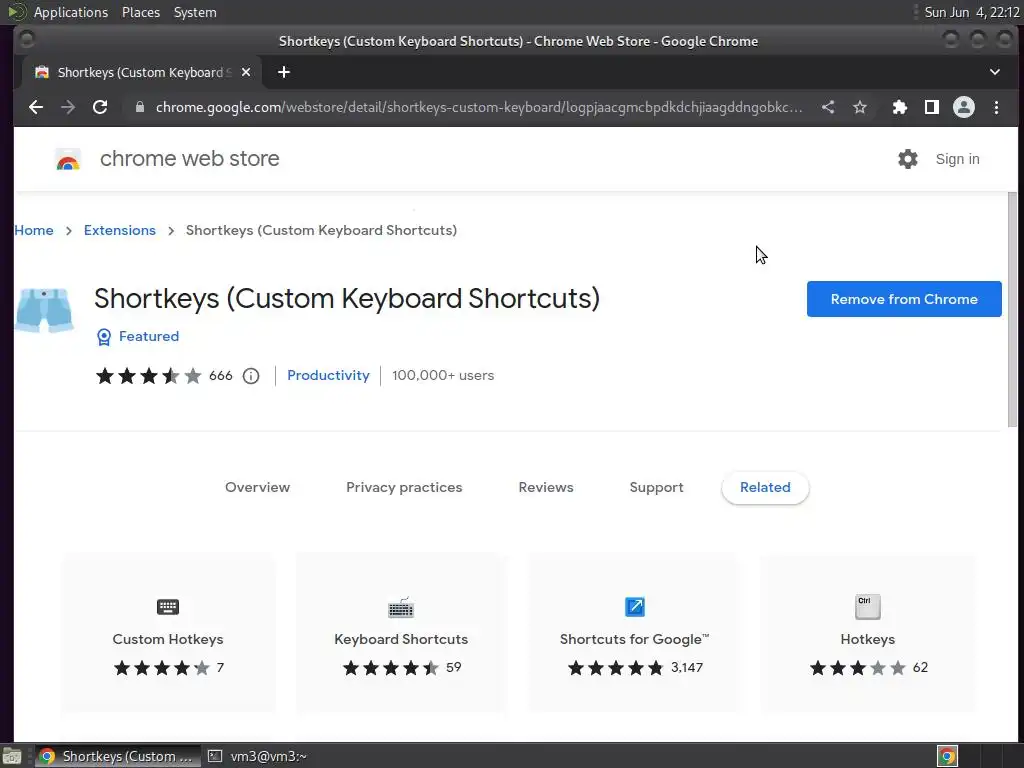The width and height of the screenshot is (1024, 768).
Task: Share this page icon in address bar
Action: coord(828,107)
